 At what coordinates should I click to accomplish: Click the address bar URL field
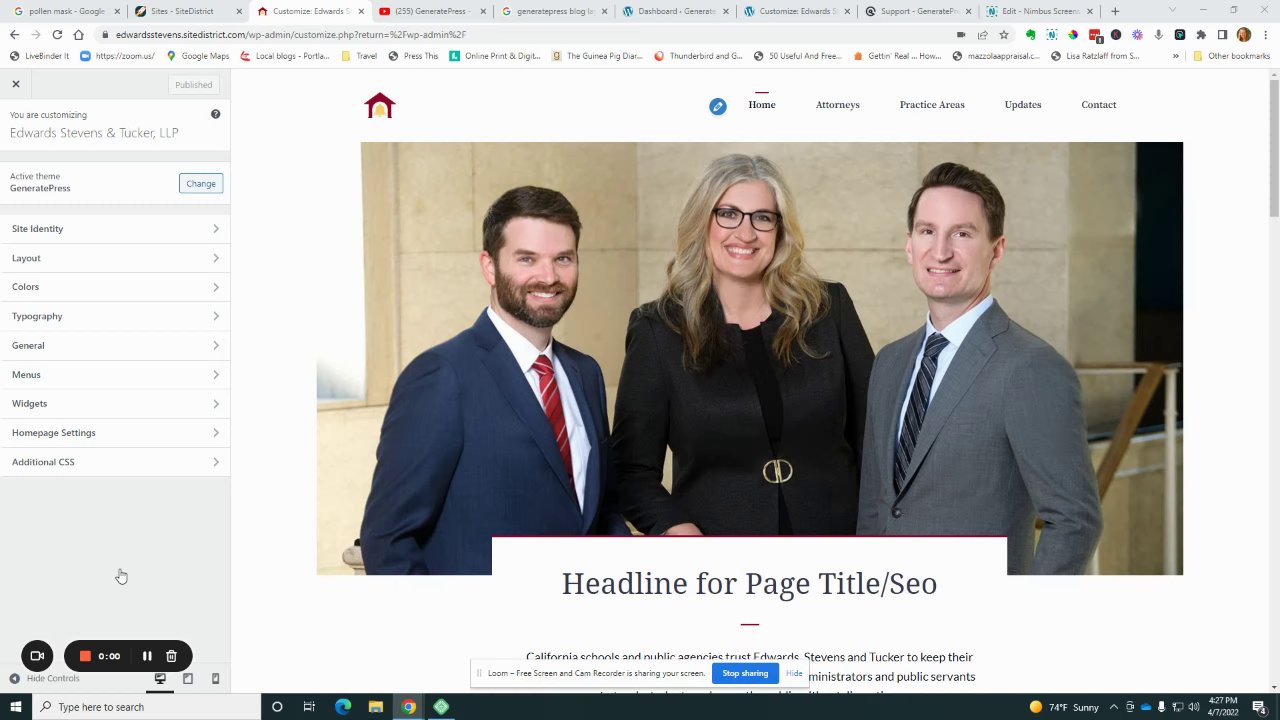coord(530,34)
